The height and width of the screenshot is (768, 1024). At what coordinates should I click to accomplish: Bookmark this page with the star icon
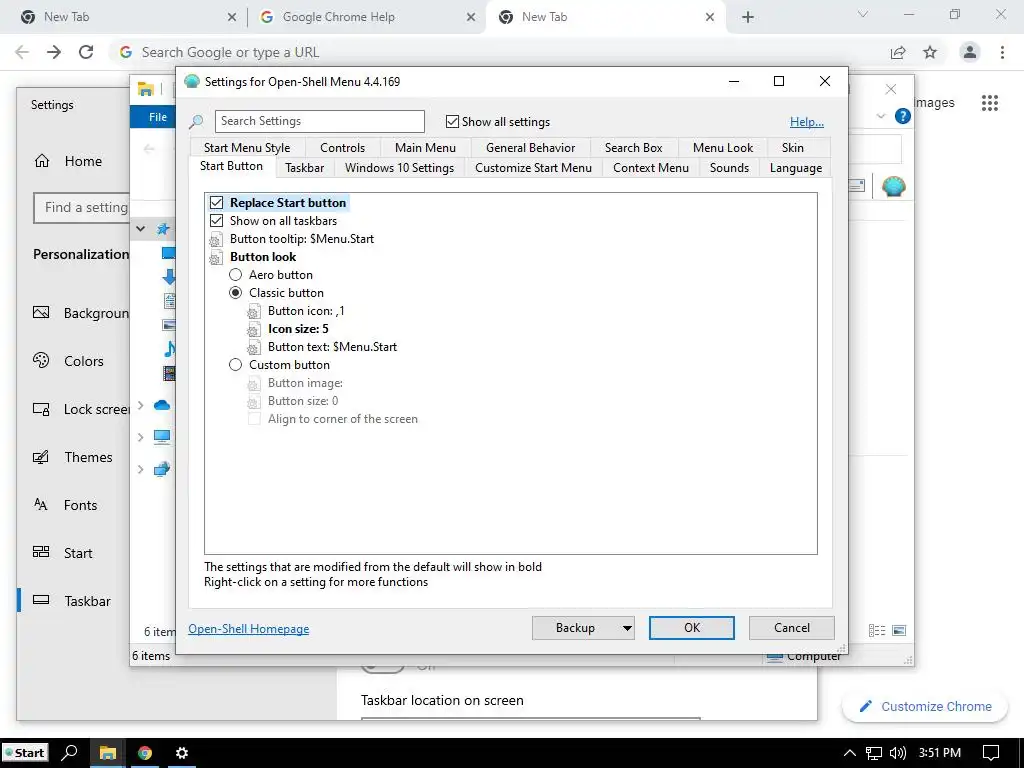coord(930,52)
